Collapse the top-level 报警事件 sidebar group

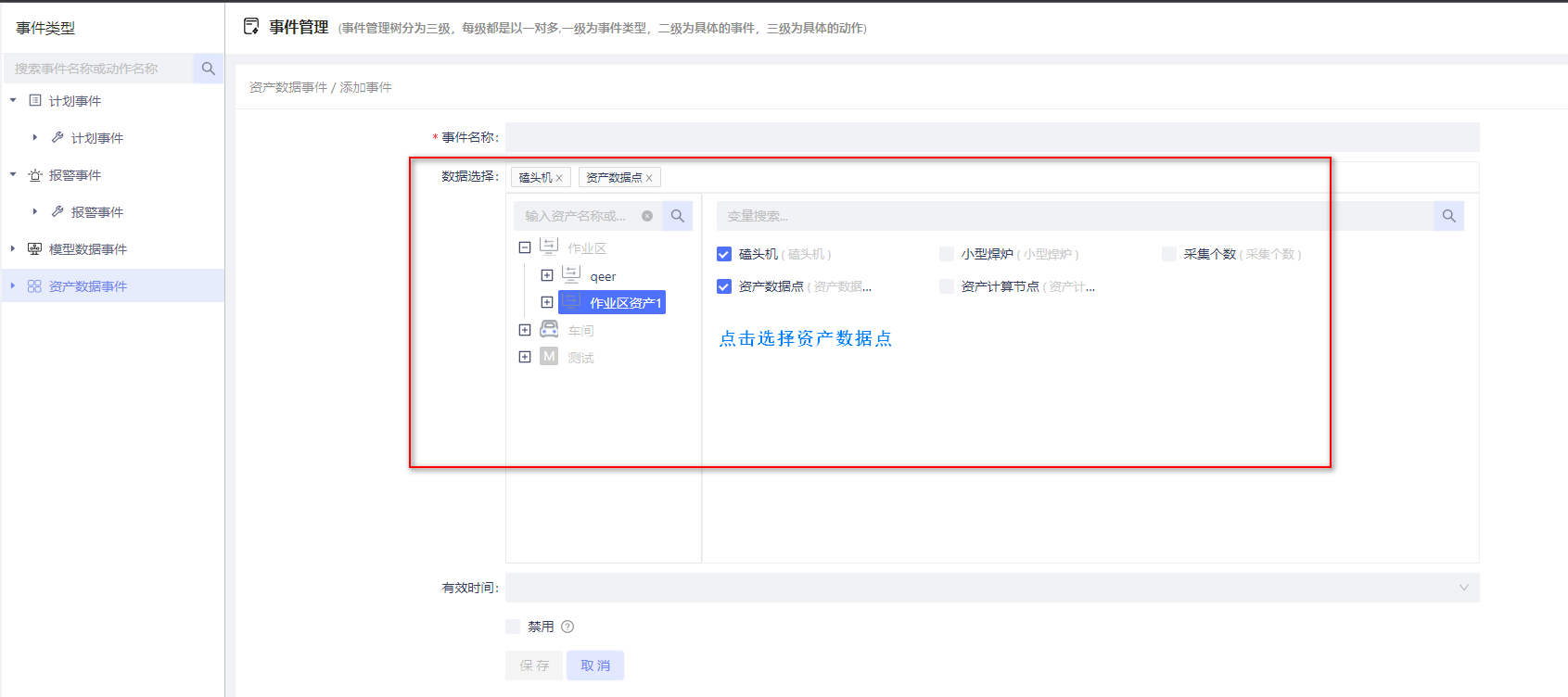pos(13,174)
